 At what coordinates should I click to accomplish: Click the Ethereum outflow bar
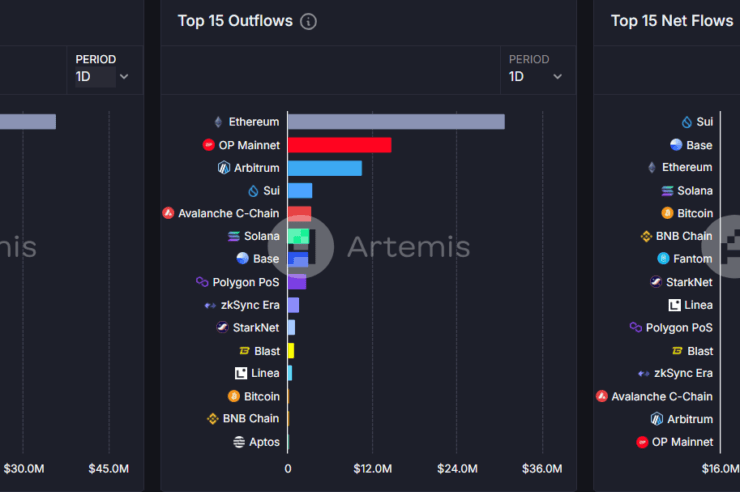(396, 122)
